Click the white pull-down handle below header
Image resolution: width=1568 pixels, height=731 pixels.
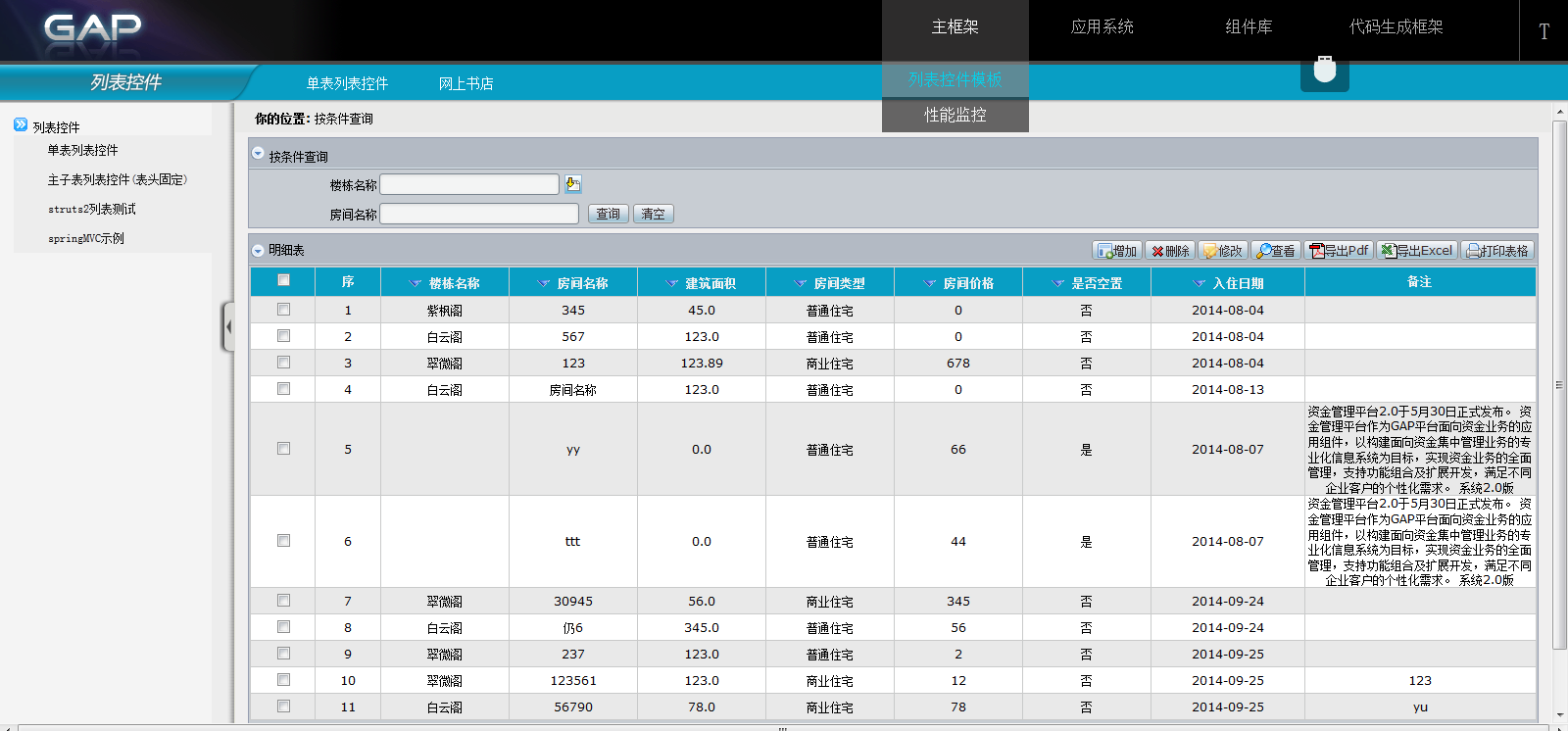[x=1325, y=71]
